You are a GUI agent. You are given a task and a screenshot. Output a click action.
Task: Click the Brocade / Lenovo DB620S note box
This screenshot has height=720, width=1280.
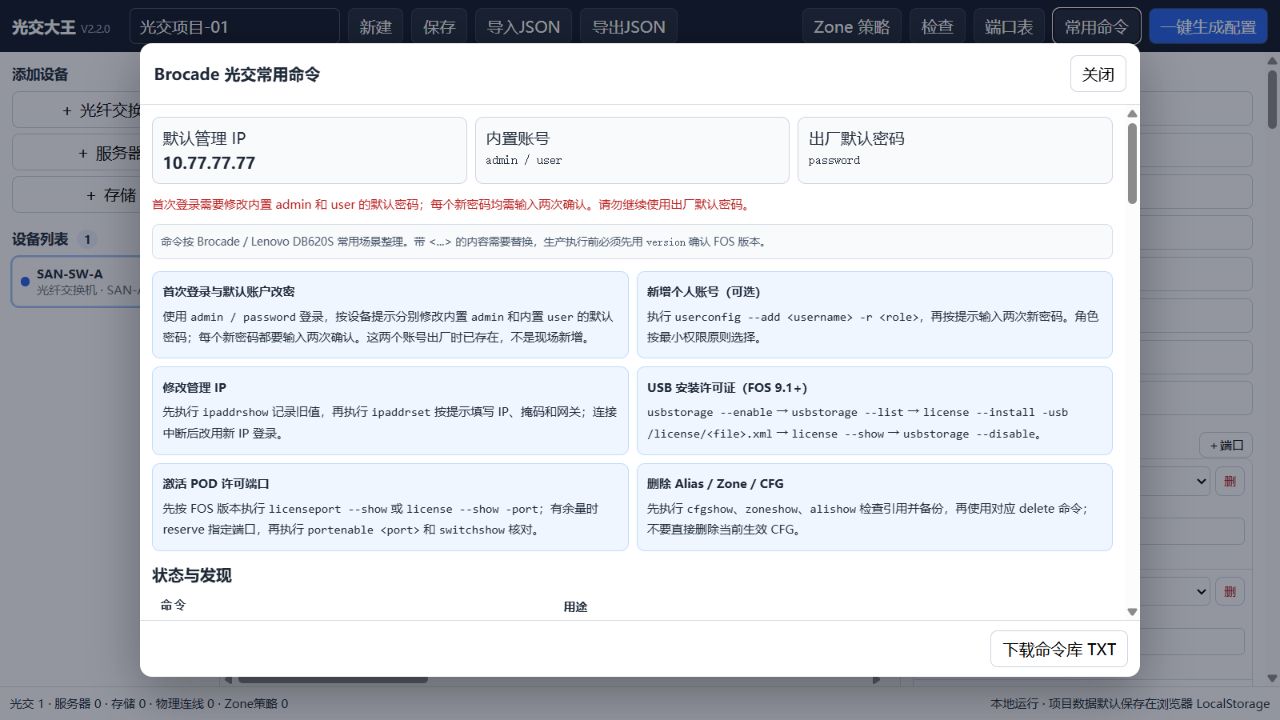pyautogui.click(x=632, y=241)
